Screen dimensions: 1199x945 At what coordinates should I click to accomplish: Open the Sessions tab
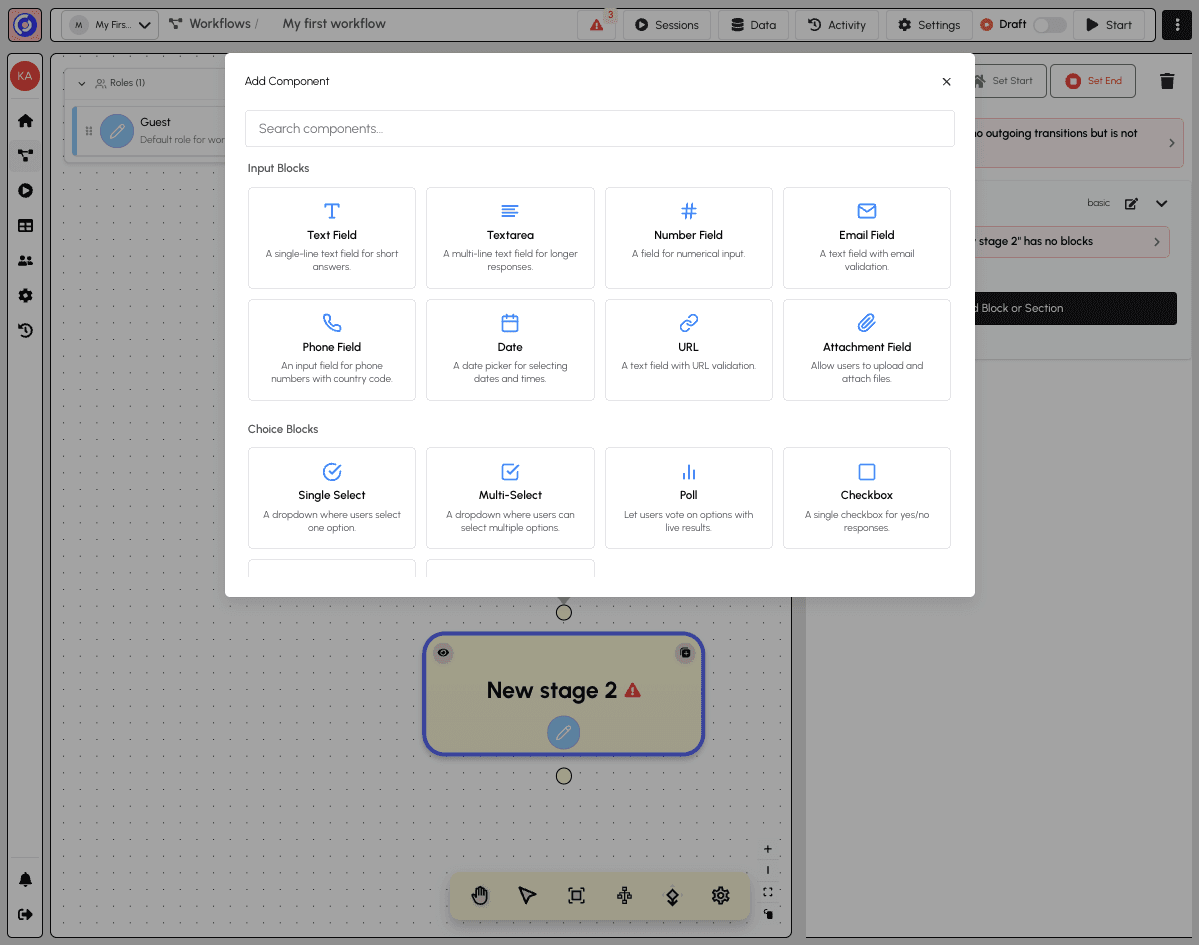tap(667, 25)
